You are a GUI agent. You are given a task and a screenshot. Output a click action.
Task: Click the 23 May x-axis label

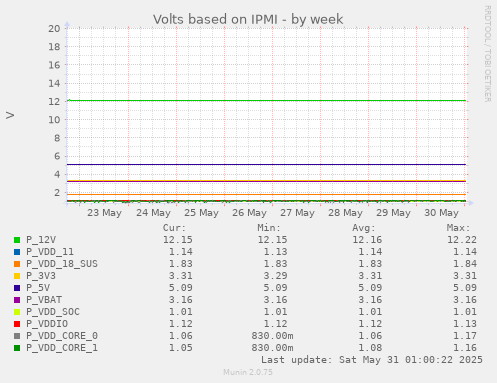pyautogui.click(x=104, y=213)
